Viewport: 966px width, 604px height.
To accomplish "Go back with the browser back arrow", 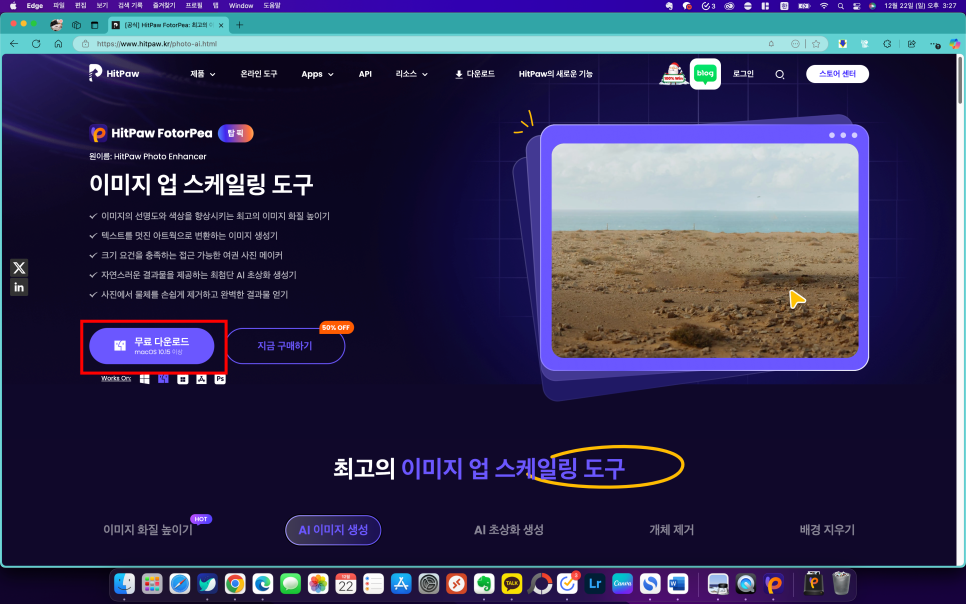I will click(x=14, y=44).
